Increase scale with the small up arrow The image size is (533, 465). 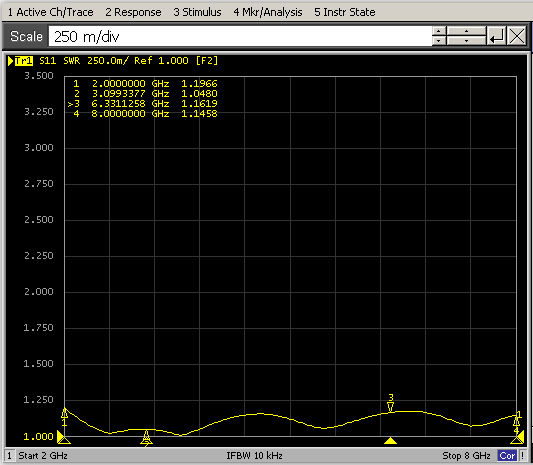439,31
